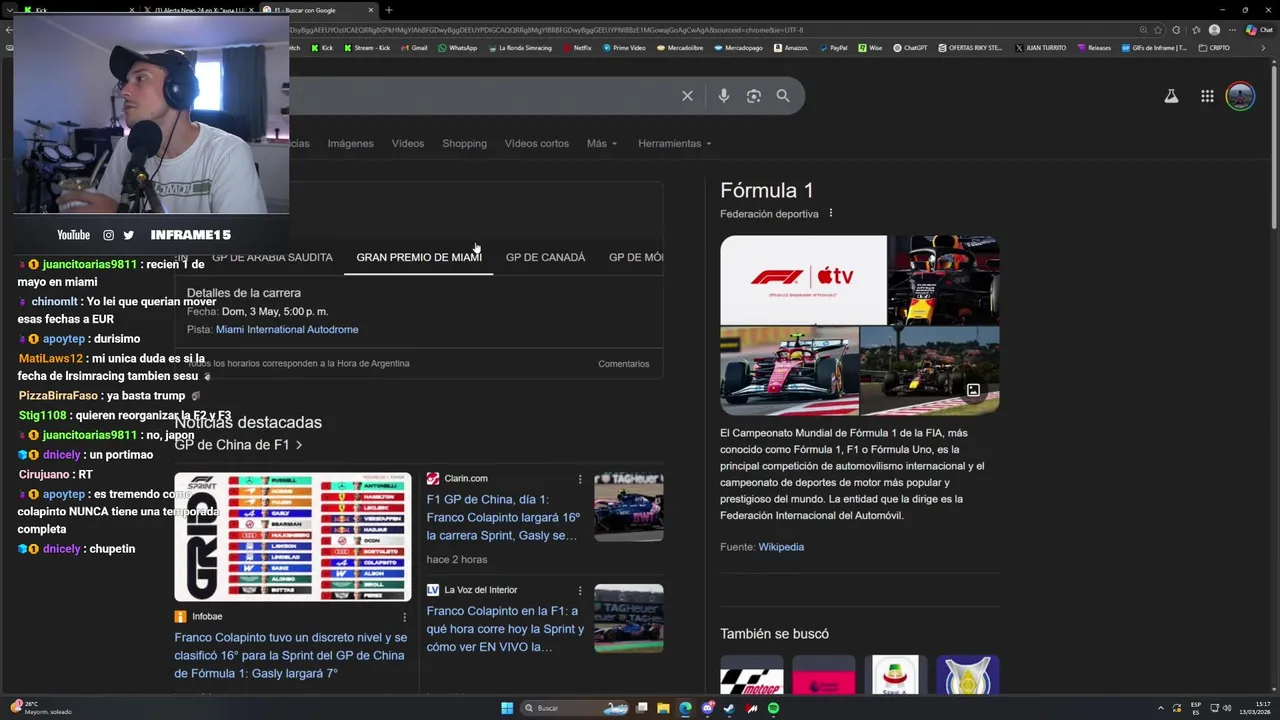Open the overlay's Instagram icon
This screenshot has height=720, width=1280.
point(108,235)
